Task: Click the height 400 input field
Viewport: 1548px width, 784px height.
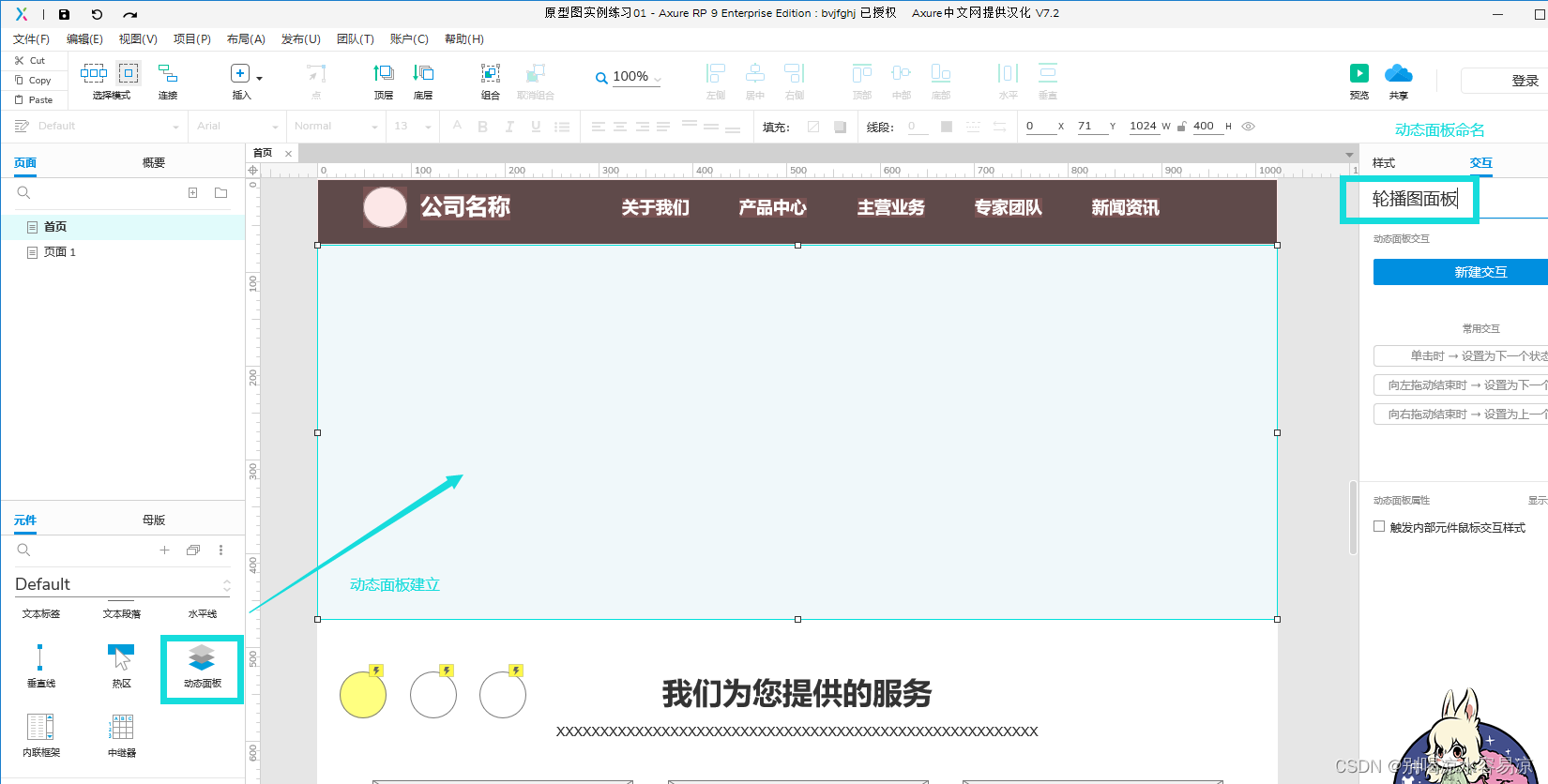Action: pos(1207,127)
